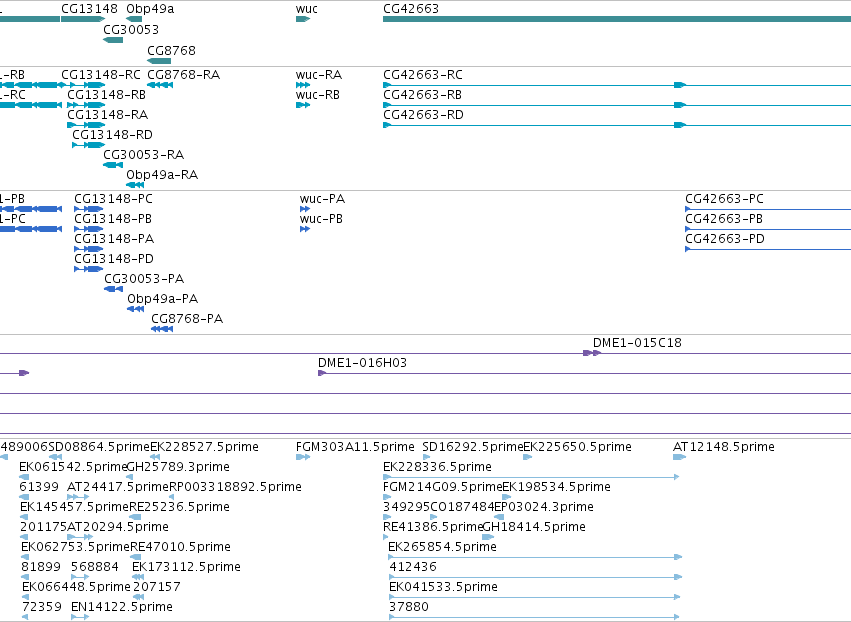Click the CG13148-RA transcript label
851x622 pixels.
point(107,115)
